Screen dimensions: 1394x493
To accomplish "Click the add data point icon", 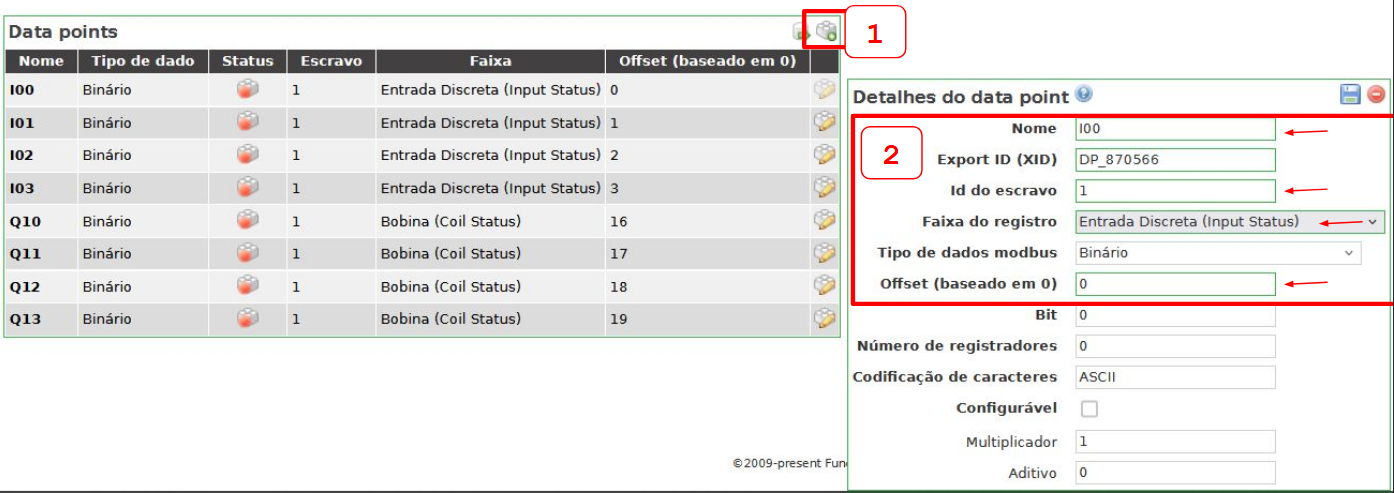I will [x=826, y=32].
